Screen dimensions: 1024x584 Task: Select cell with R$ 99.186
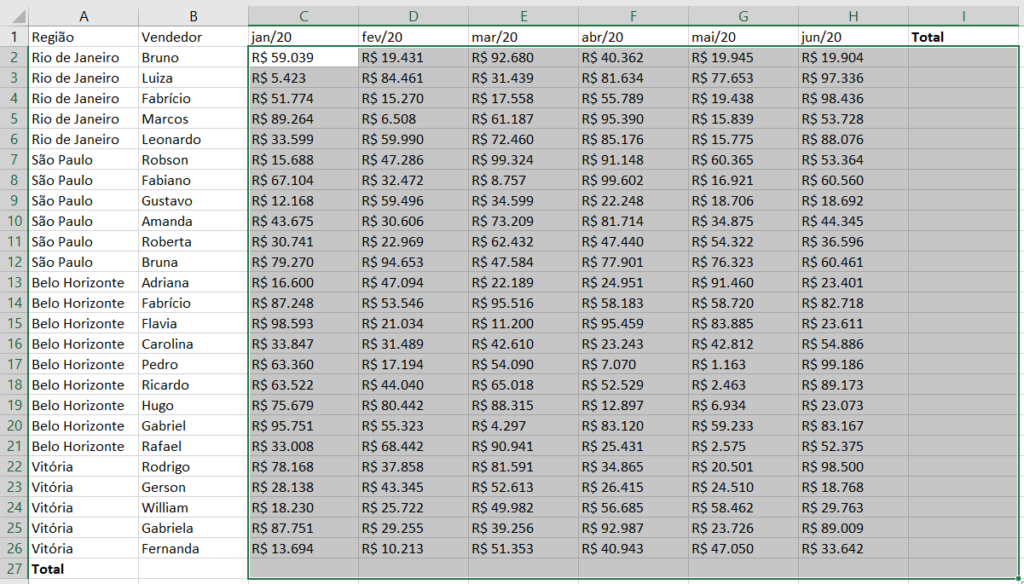853,365
